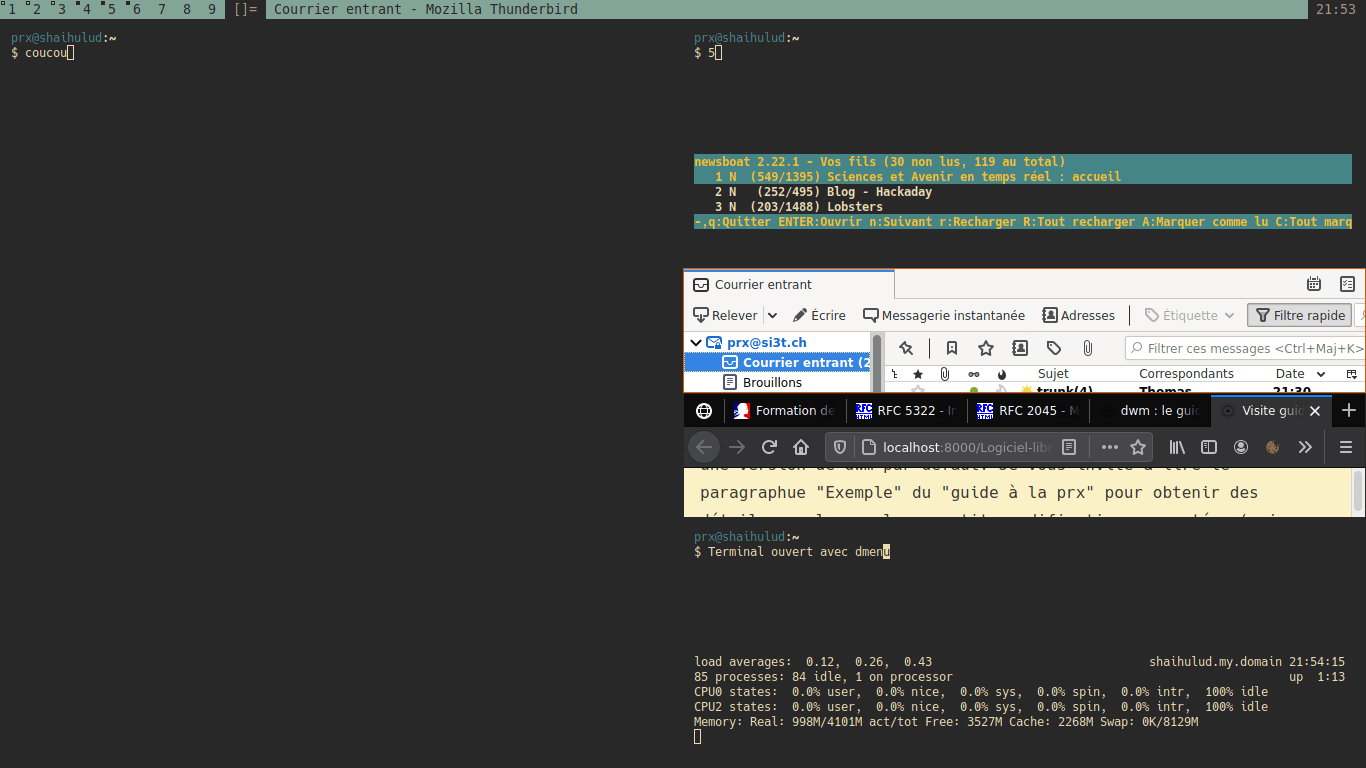Reload the Firefox page
The height and width of the screenshot is (768, 1366).
[x=769, y=447]
